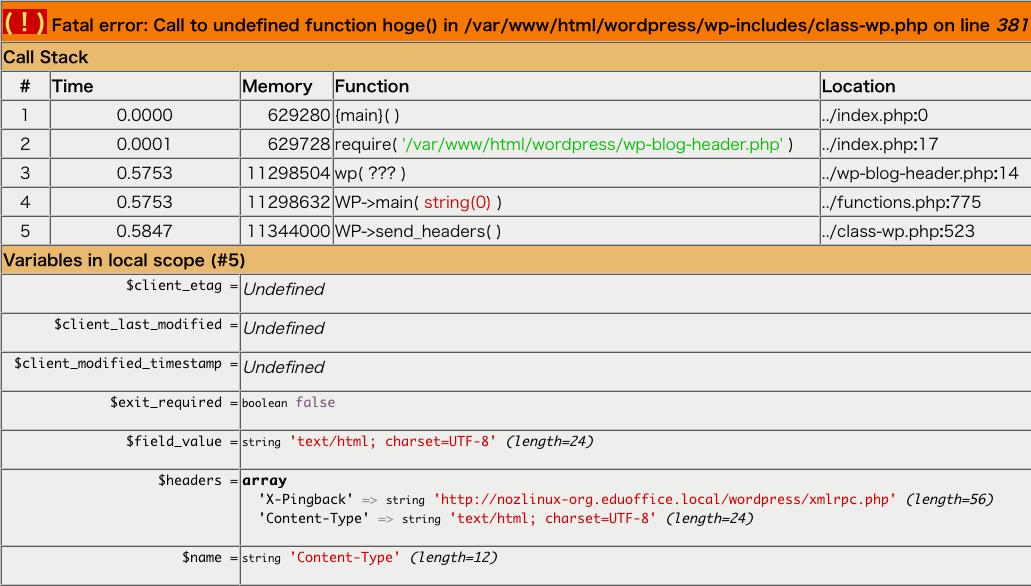Click the 'Location' column header
The image size is (1031, 586).
tap(858, 86)
